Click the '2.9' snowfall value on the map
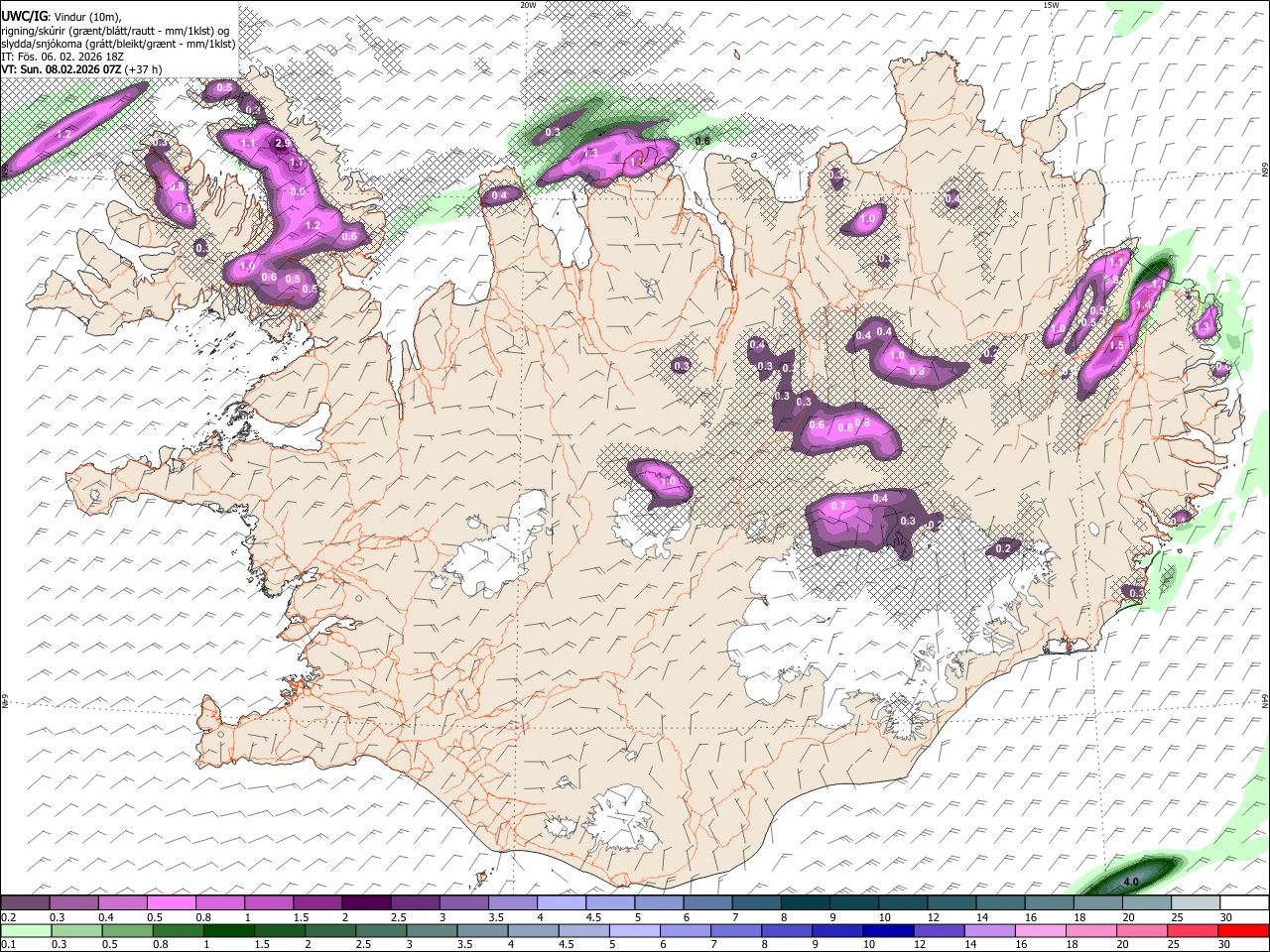 283,144
